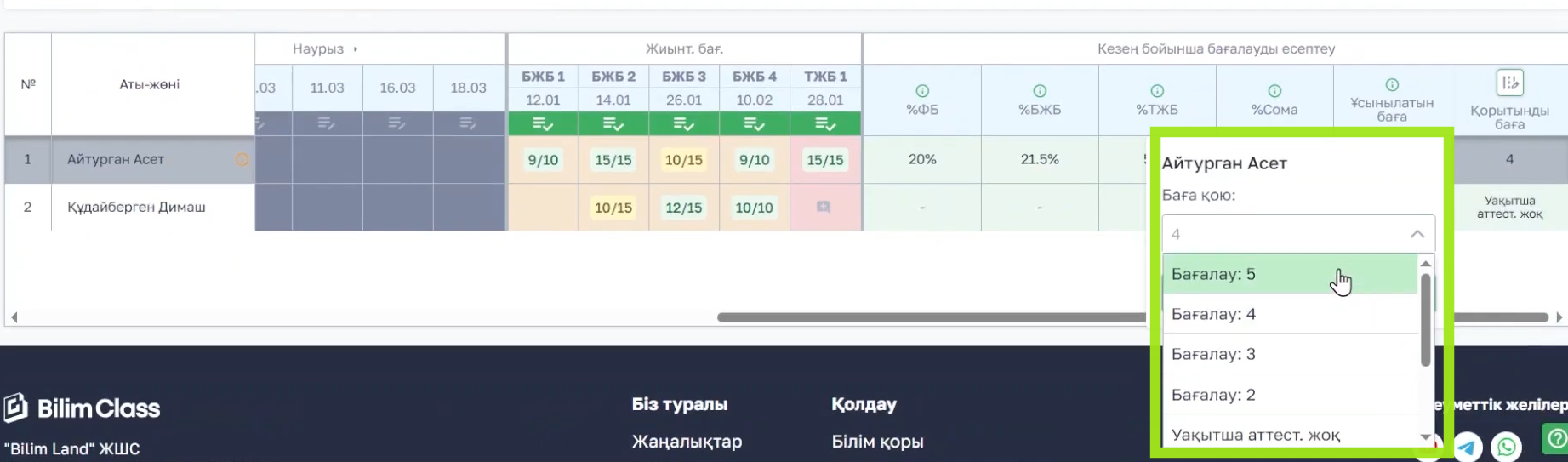Open the Білім қоры footer link
This screenshot has width=1568, height=462.
(x=877, y=442)
